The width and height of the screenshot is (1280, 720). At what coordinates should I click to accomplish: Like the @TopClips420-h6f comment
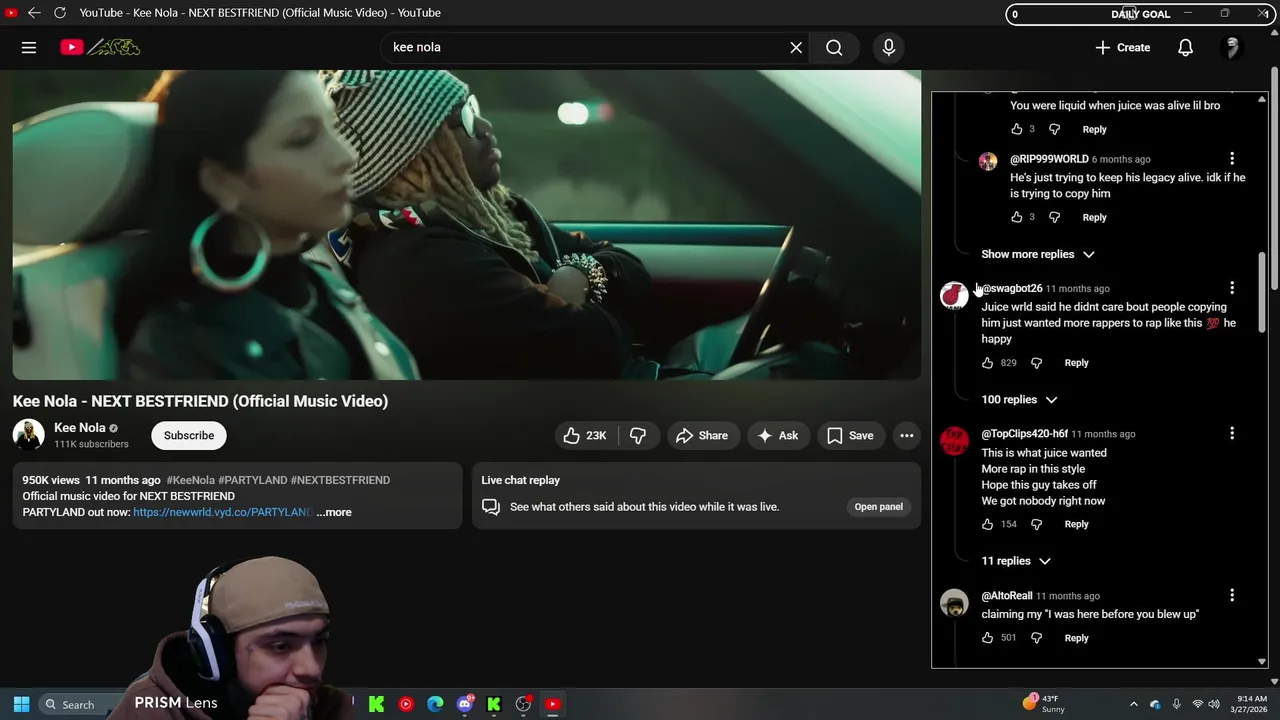(988, 524)
